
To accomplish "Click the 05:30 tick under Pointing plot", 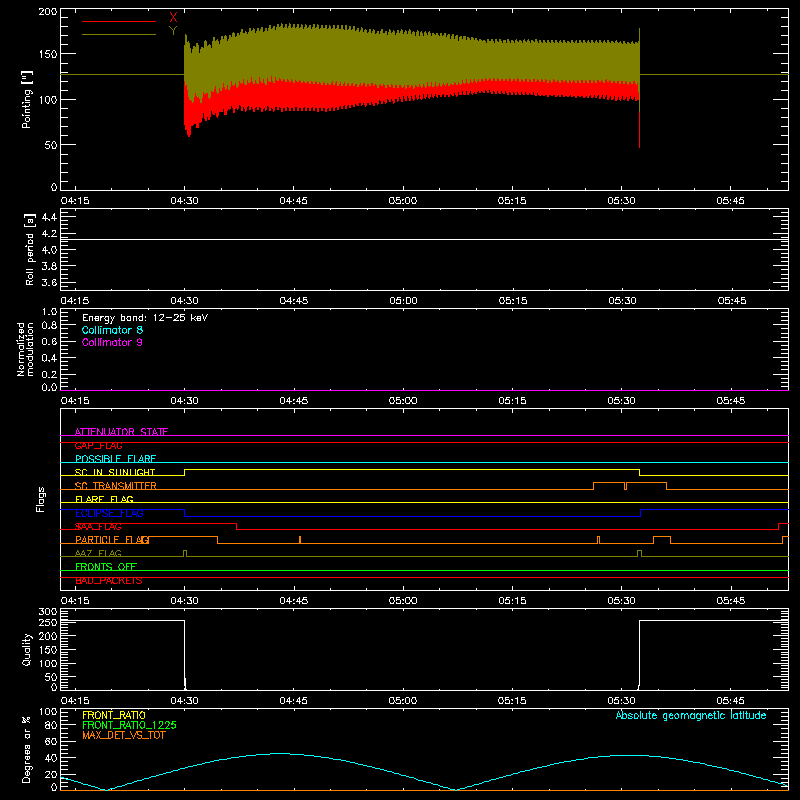I will click(621, 201).
